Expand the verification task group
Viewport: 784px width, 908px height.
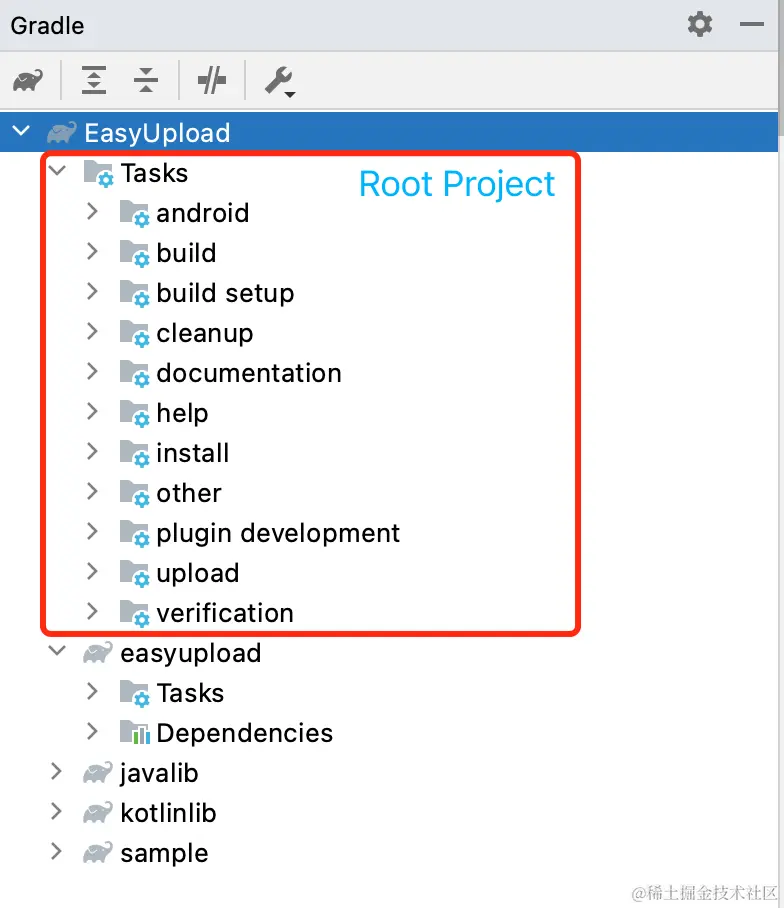tap(92, 611)
